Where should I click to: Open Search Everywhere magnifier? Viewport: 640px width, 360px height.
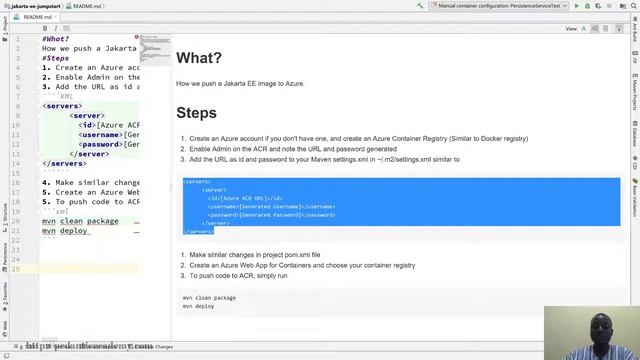pos(634,6)
